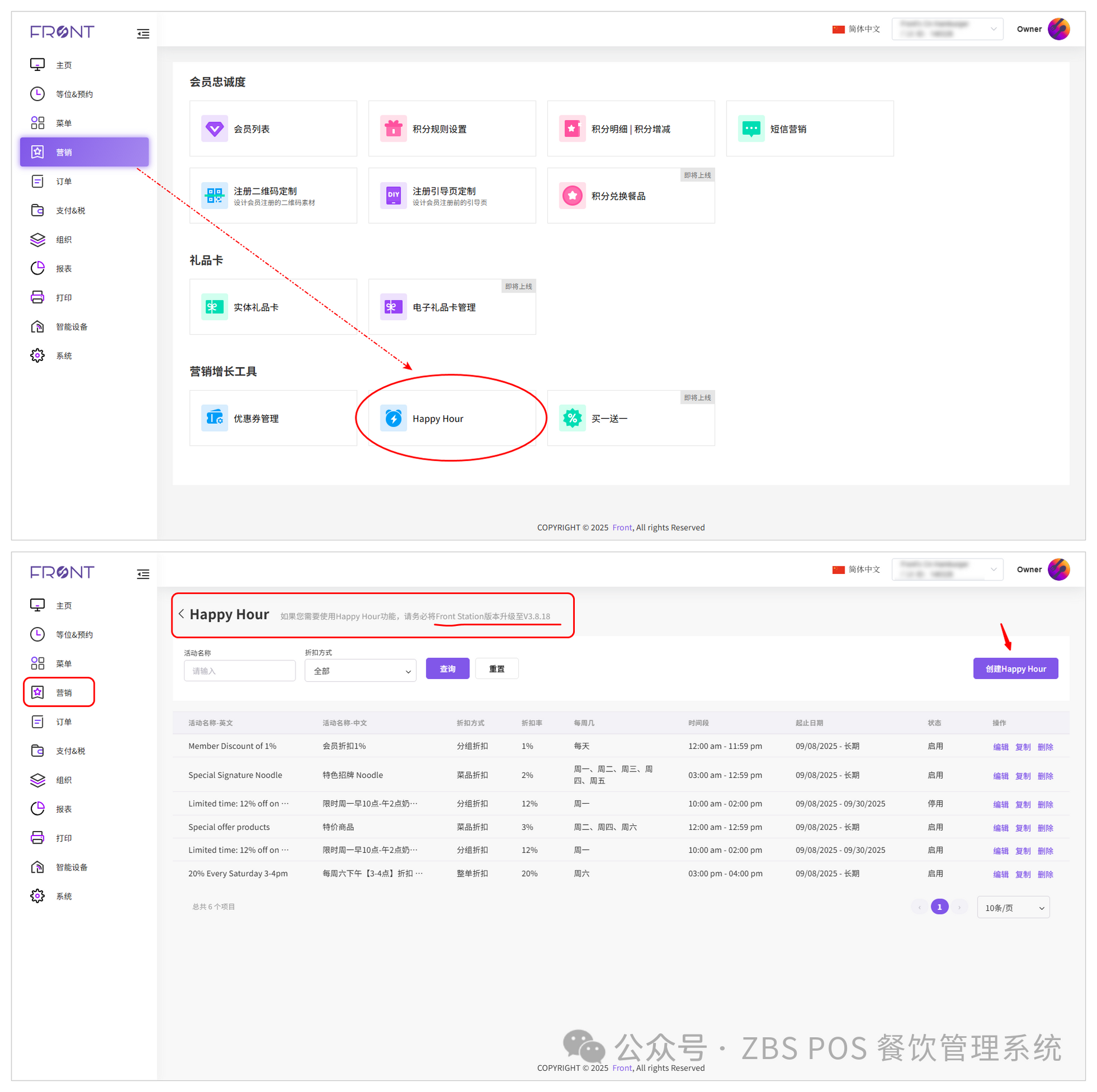This screenshot has height=1092, width=1097.
Task: Open the store selector dropdown in top header
Action: coord(947,29)
